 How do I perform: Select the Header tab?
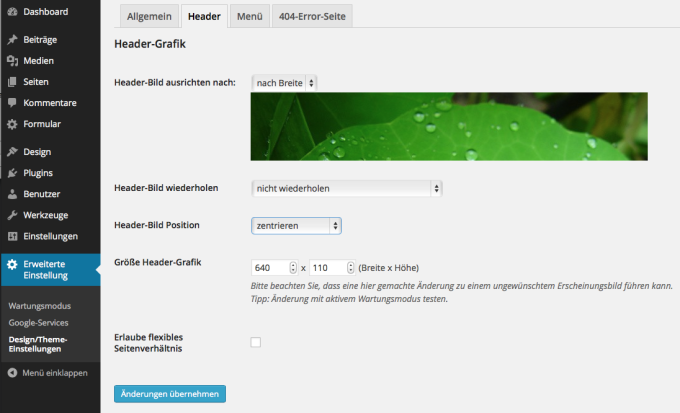pyautogui.click(x=204, y=16)
